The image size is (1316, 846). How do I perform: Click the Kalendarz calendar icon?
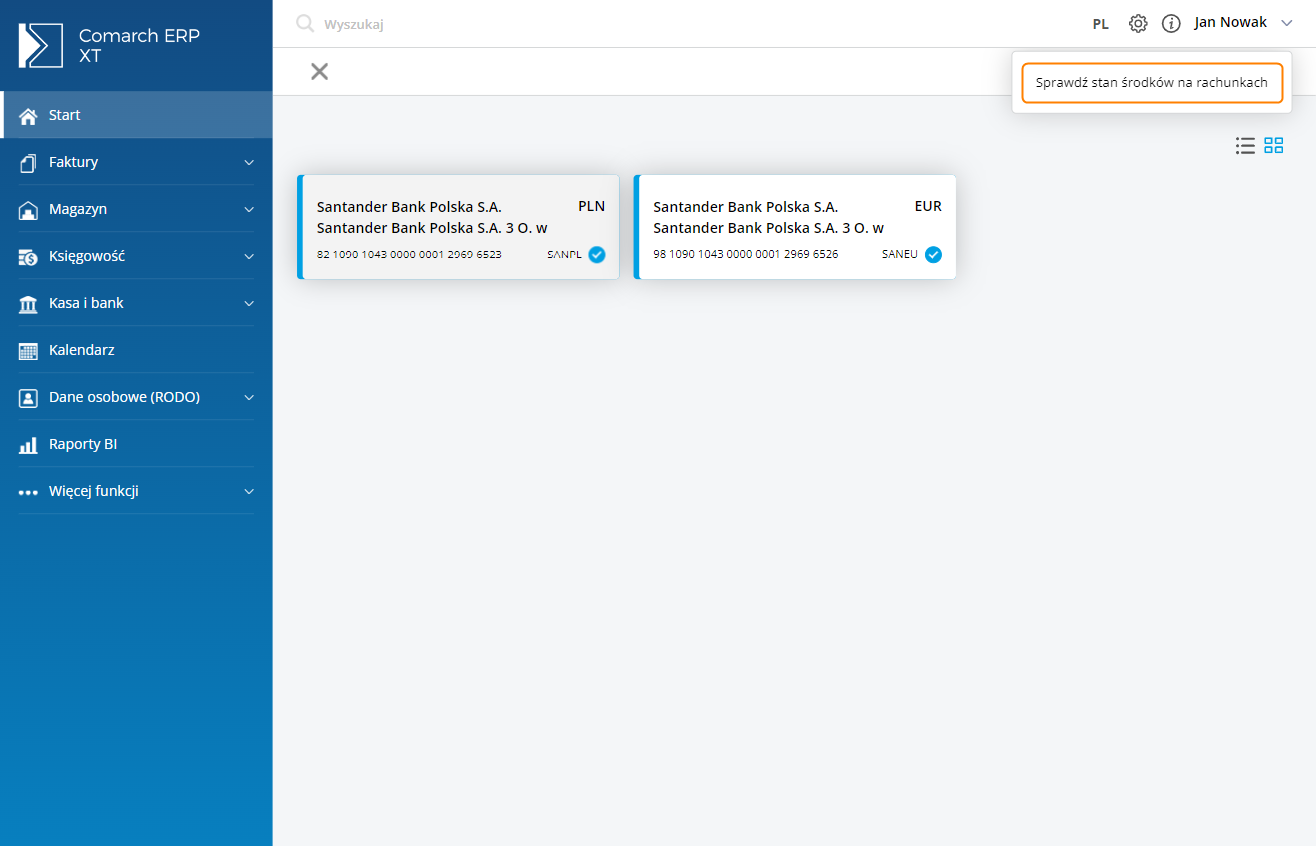(28, 351)
